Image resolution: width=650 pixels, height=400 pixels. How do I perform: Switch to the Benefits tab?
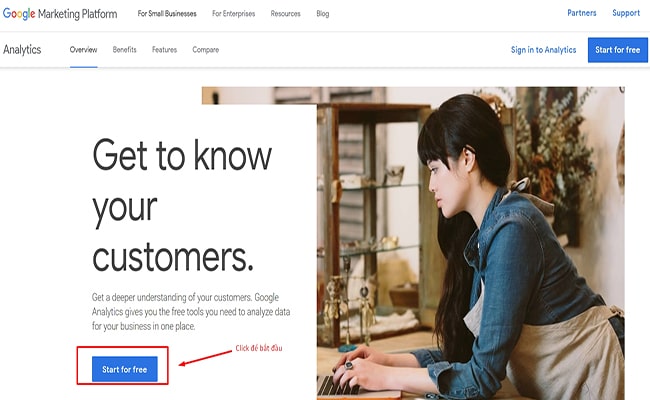click(124, 49)
